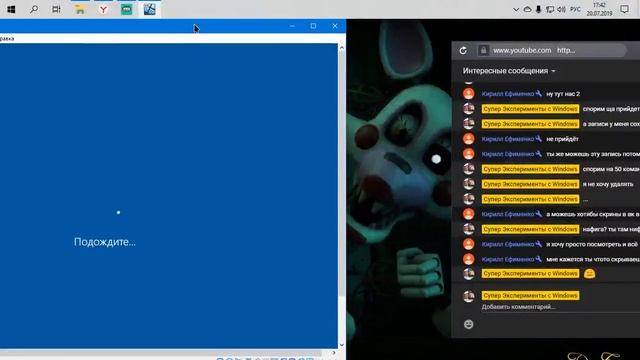Click the avatar beside 'спорим на 50'
Image resolution: width=640 pixels, height=360 pixels.
point(469,169)
